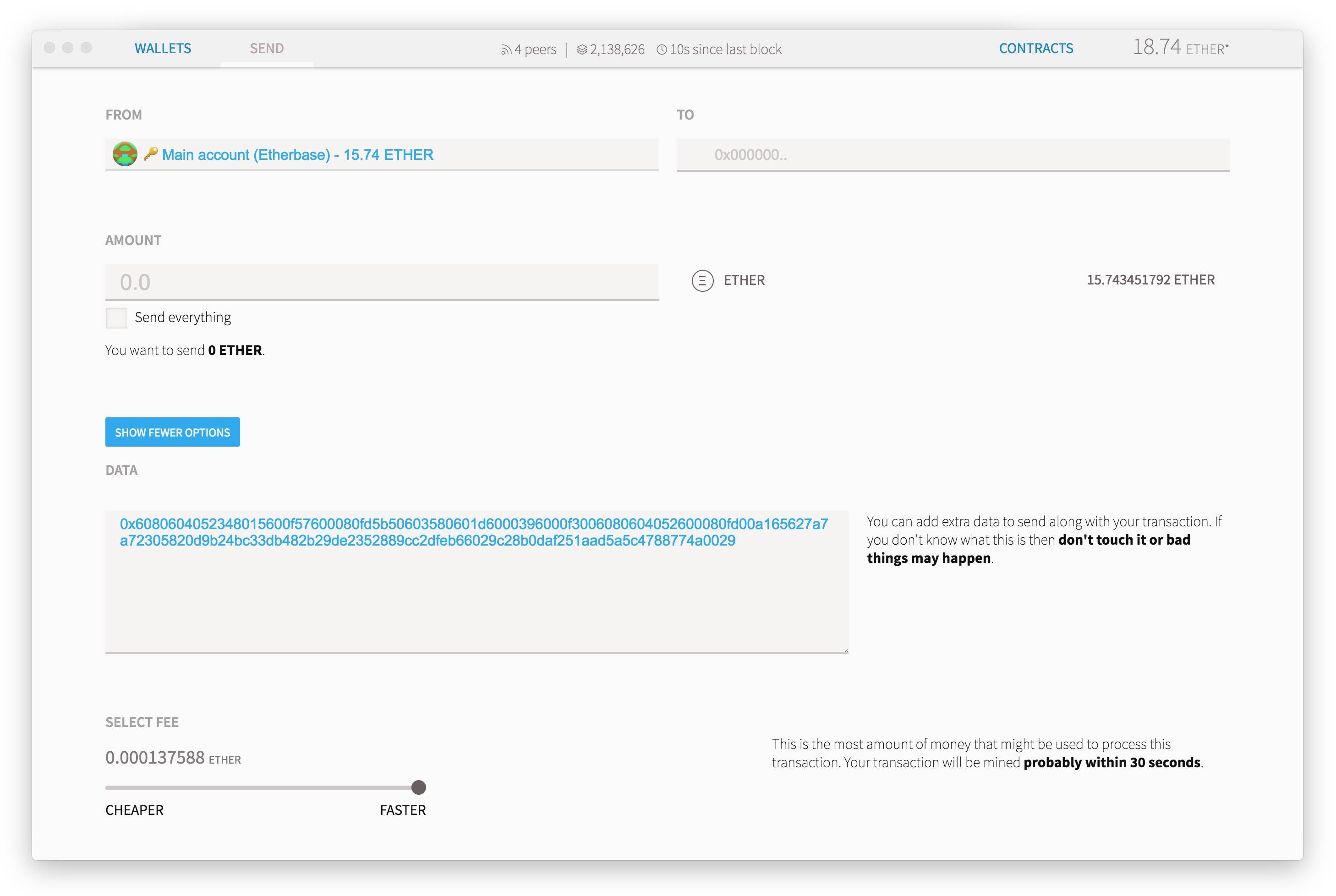Click the block number layers icon
Screen dimensions: 1336x896
[x=582, y=50]
